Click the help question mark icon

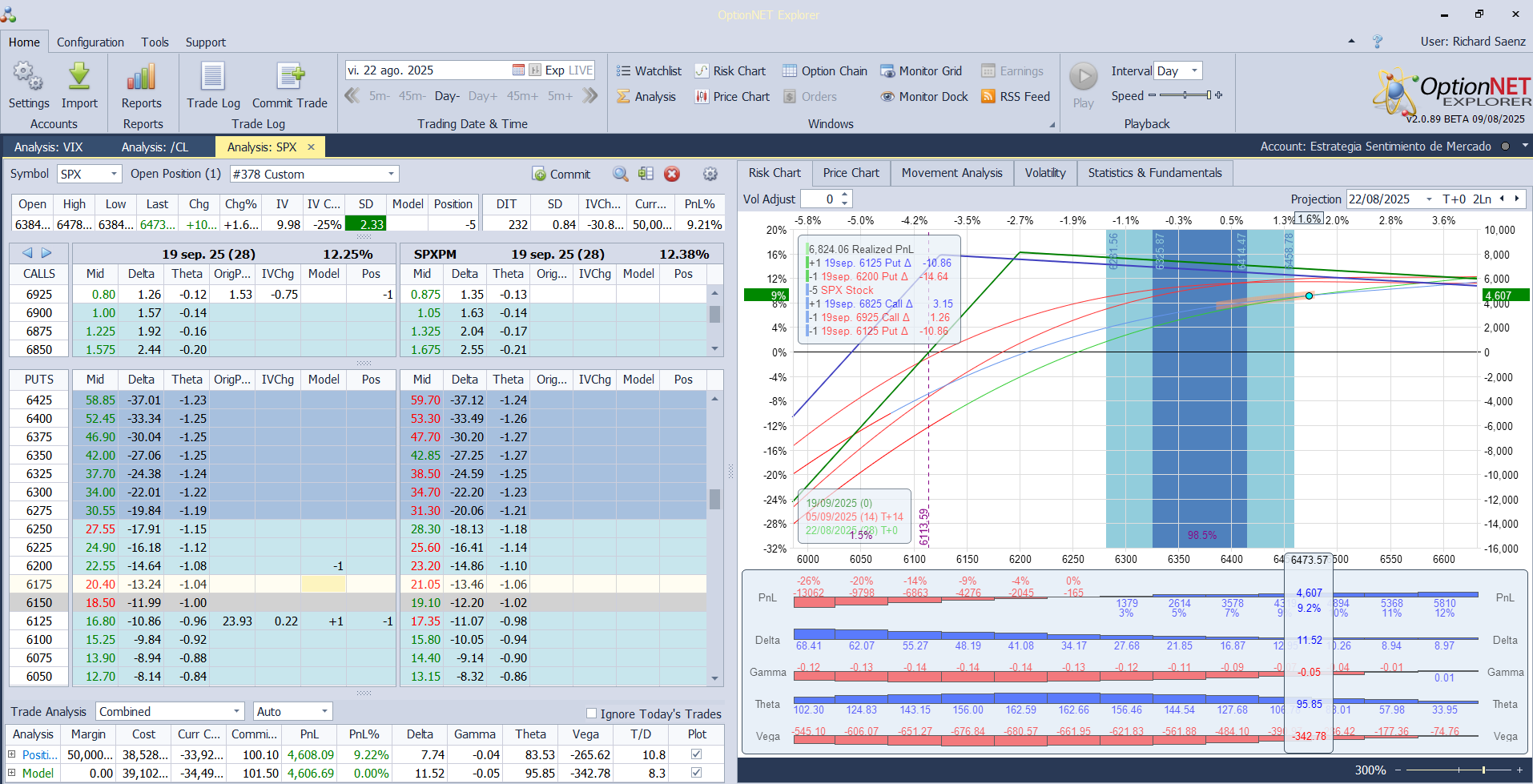[1378, 42]
